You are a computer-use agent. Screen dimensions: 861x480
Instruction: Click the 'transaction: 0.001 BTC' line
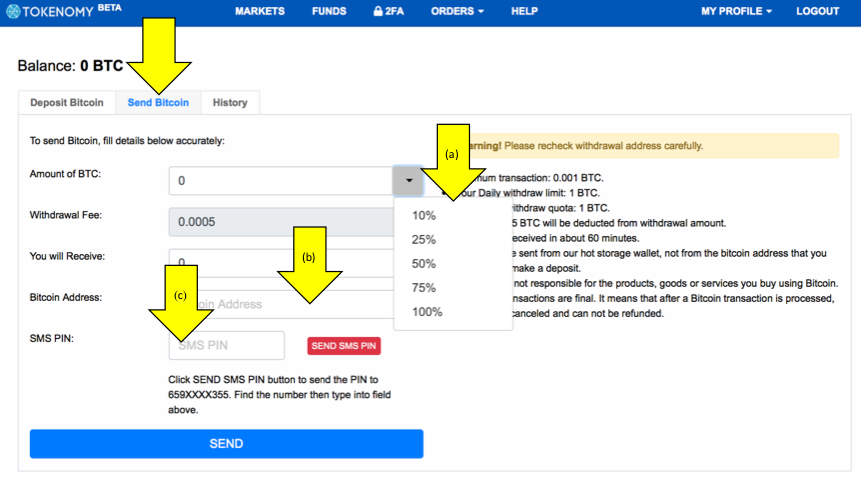(x=551, y=178)
